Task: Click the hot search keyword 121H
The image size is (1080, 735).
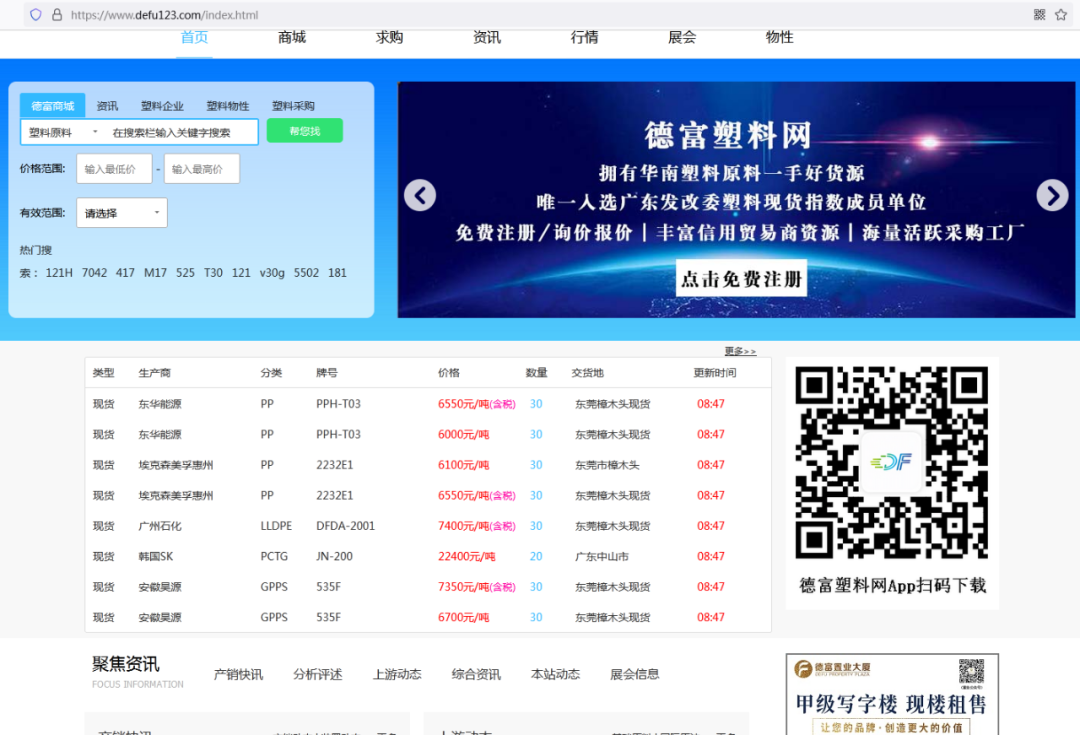Action: (60, 272)
